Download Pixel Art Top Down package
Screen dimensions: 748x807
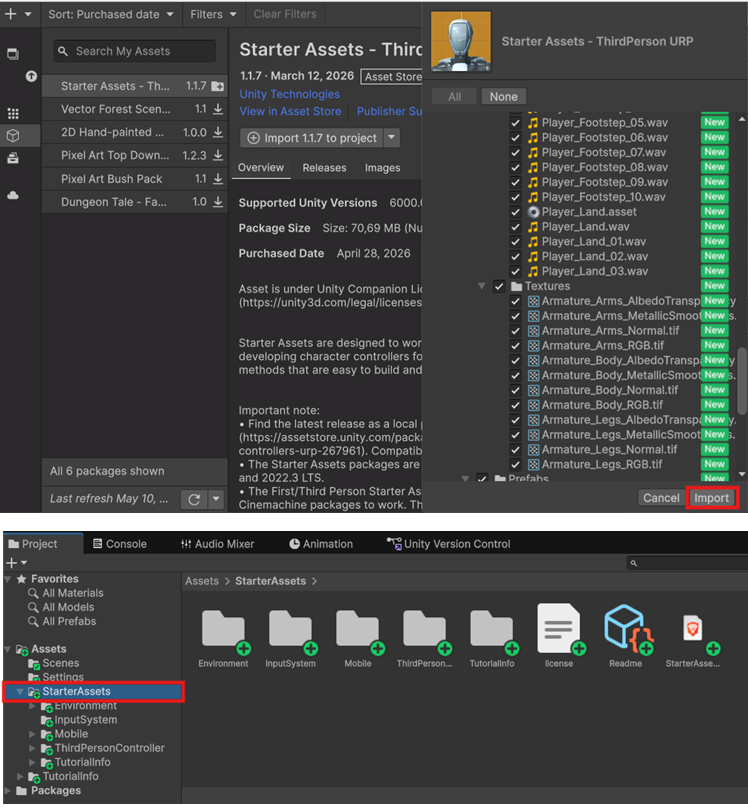[218, 155]
